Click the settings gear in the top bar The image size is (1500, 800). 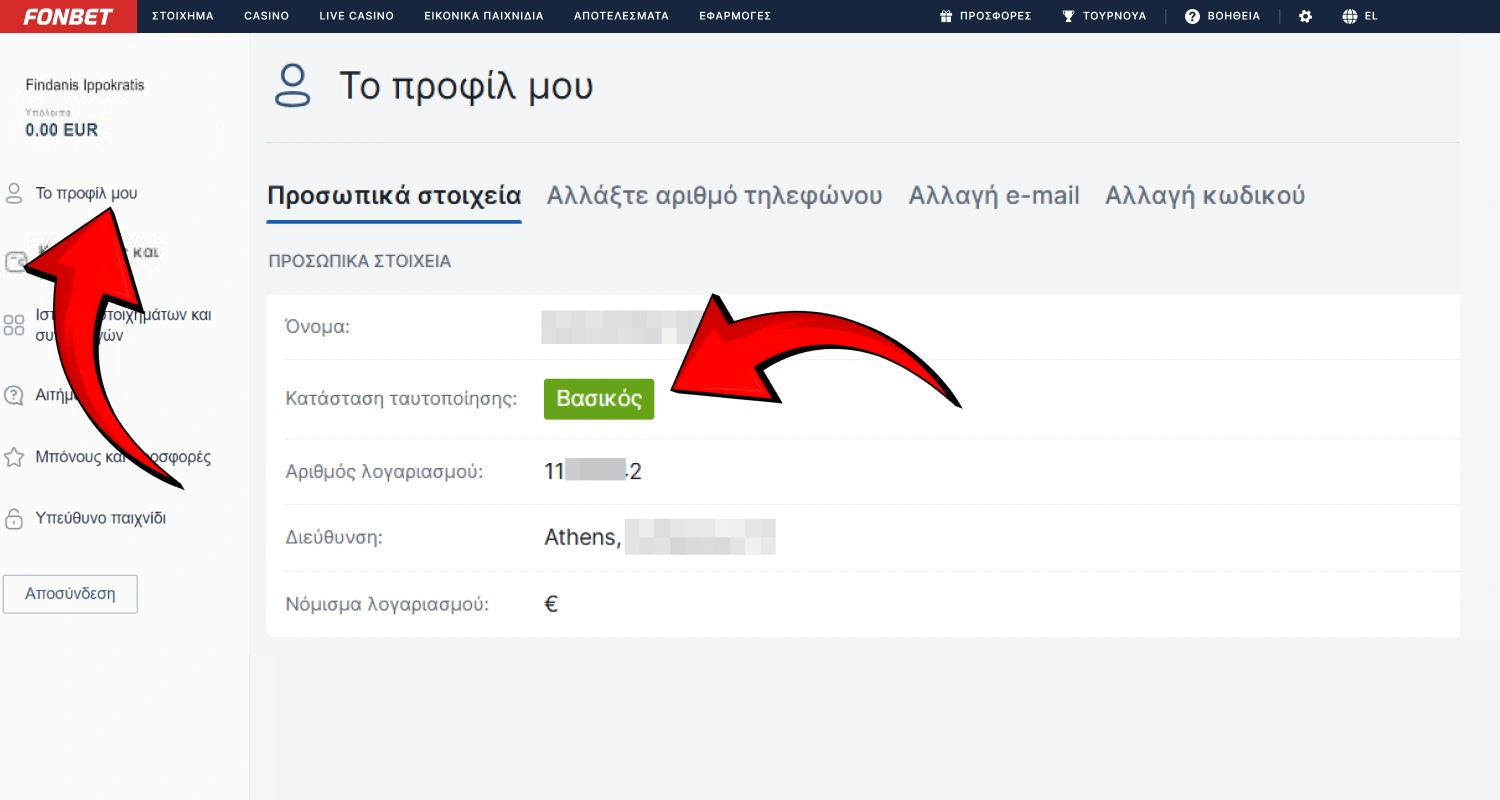1306,16
